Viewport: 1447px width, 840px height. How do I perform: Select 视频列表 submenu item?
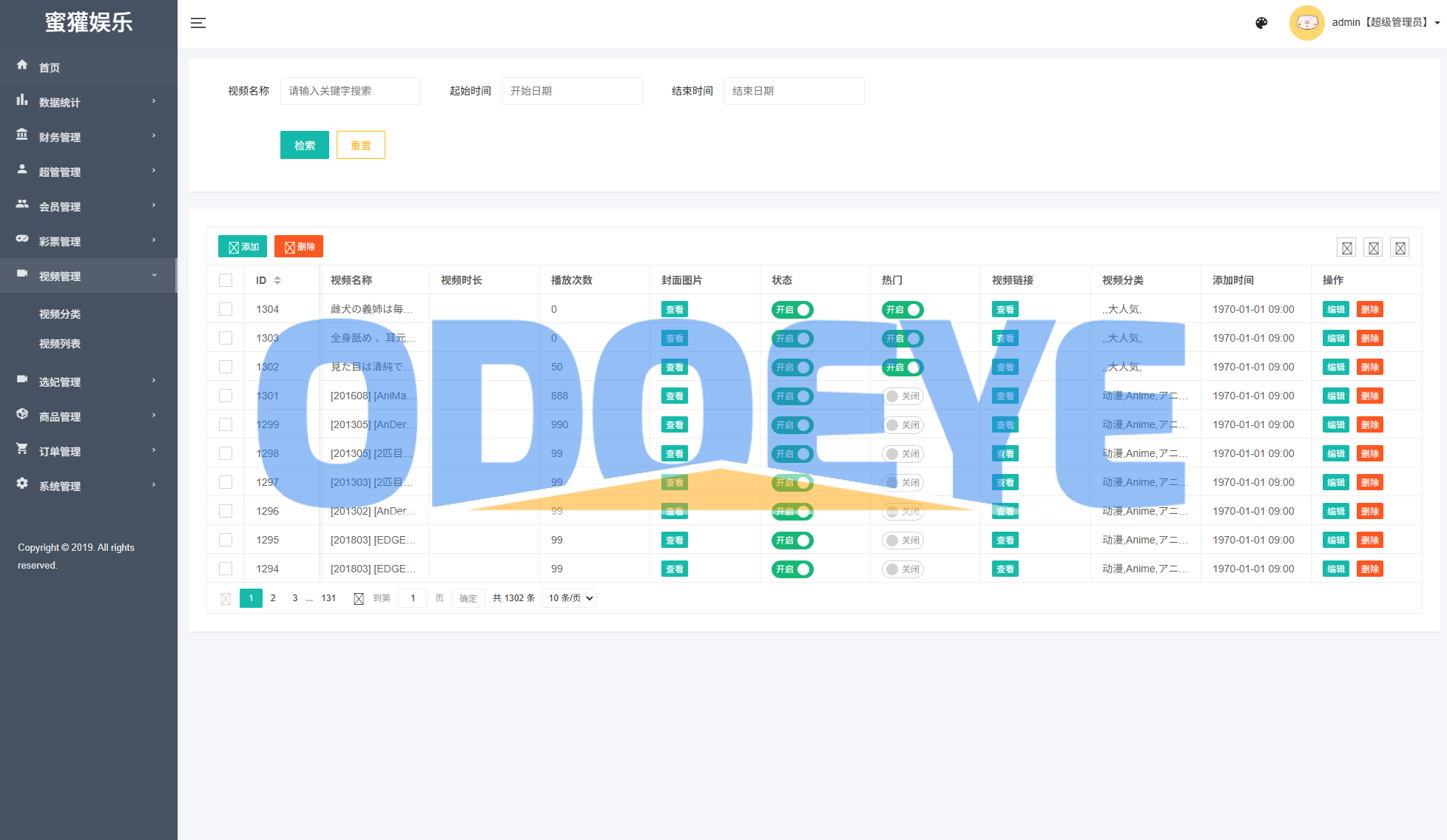click(60, 344)
